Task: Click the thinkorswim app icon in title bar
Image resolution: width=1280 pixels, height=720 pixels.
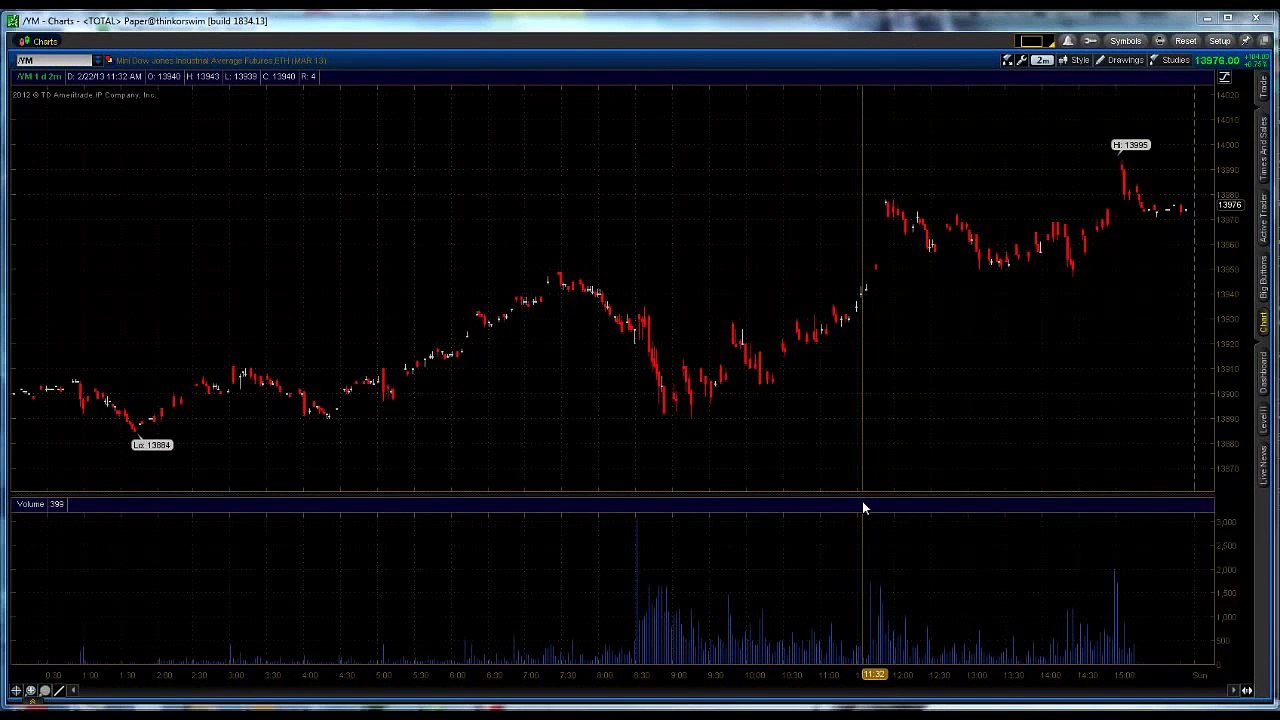Action: point(12,20)
